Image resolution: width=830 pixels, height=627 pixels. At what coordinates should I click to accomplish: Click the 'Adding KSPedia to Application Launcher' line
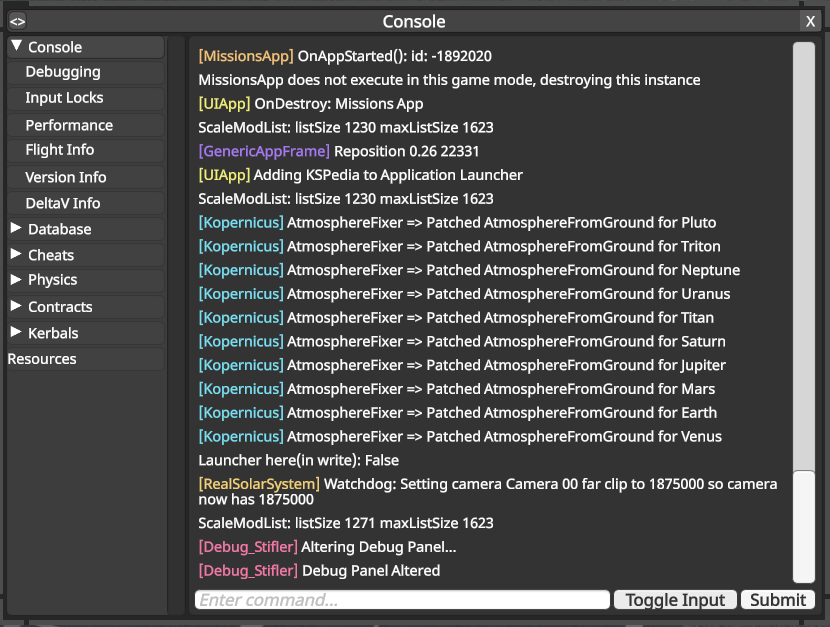[360, 175]
